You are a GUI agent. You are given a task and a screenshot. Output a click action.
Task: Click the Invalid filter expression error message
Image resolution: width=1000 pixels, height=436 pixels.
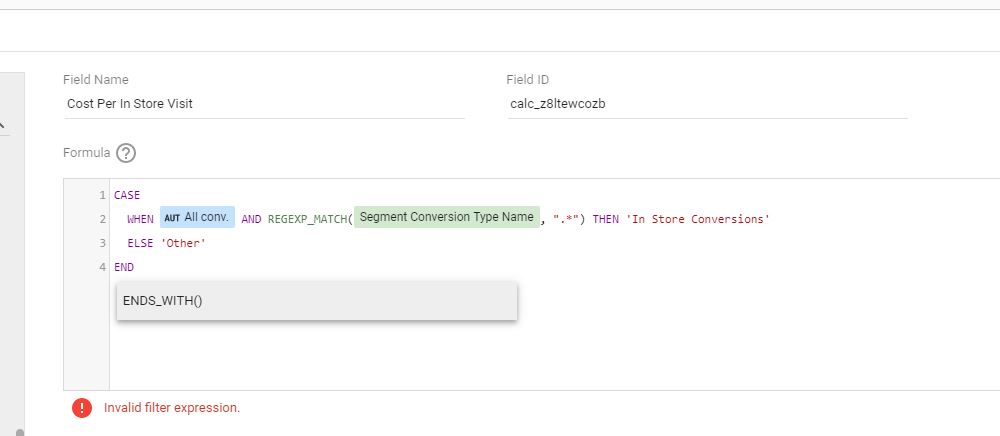coord(172,408)
